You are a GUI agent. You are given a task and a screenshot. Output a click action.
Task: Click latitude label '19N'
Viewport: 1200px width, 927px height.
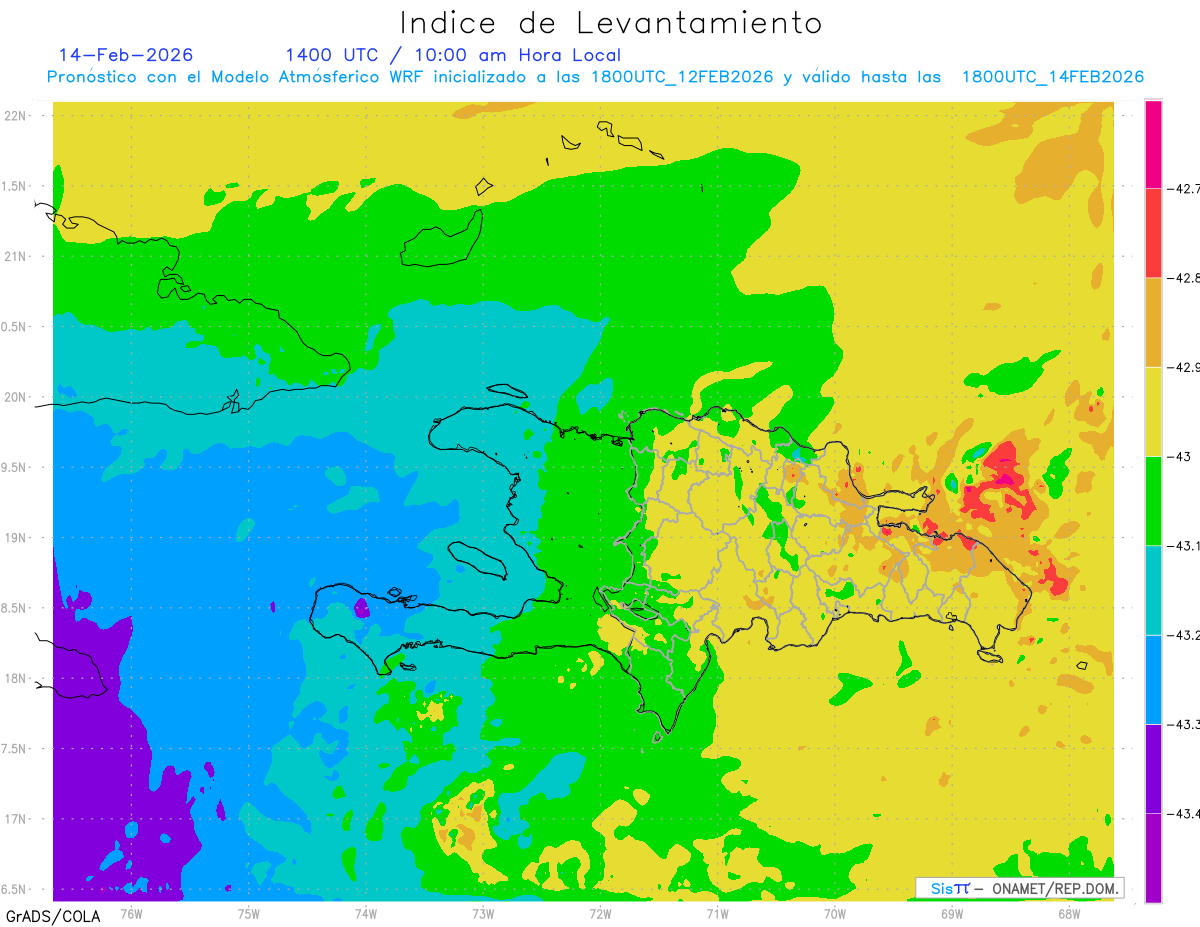coord(15,538)
